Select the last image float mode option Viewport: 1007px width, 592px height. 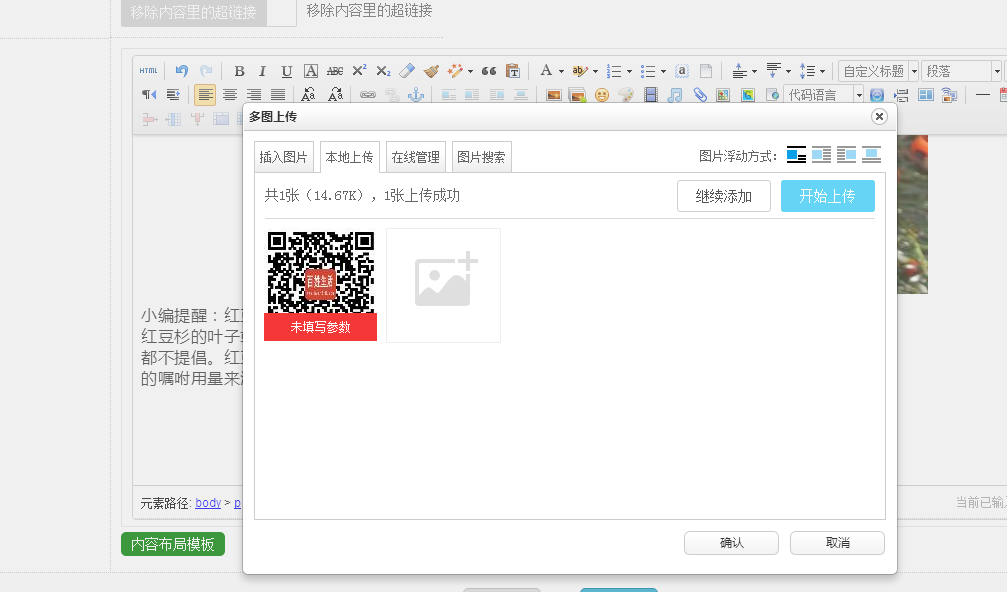[x=871, y=155]
